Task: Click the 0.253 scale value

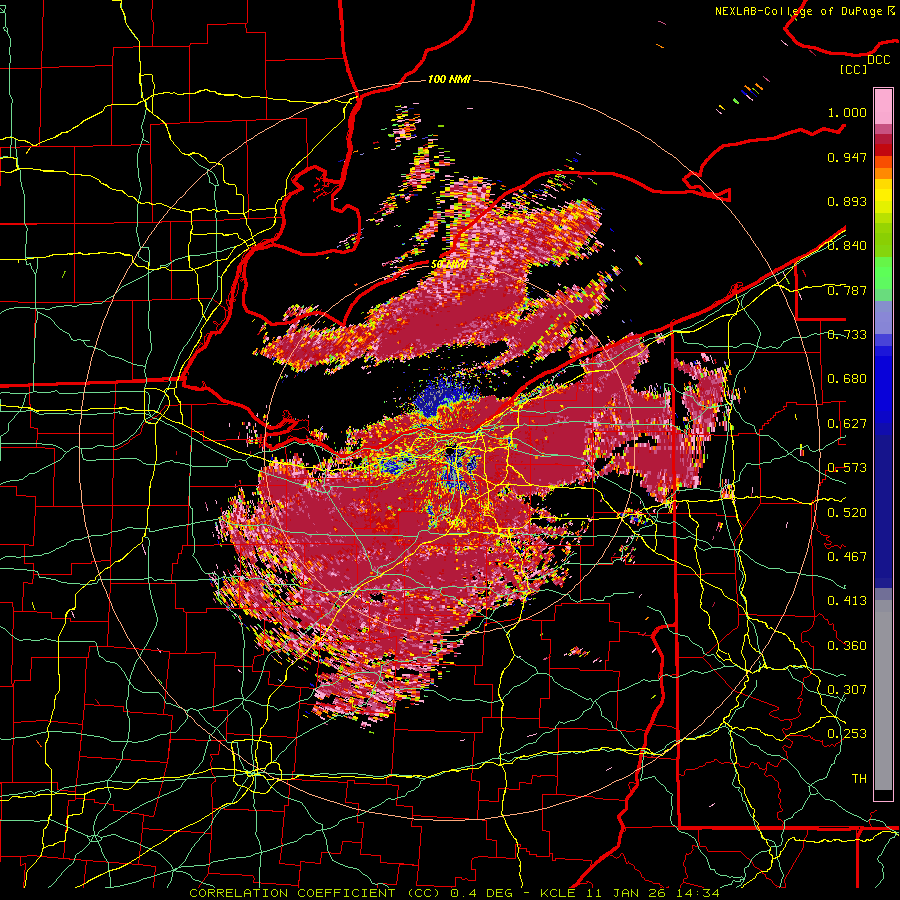Action: pos(847,734)
